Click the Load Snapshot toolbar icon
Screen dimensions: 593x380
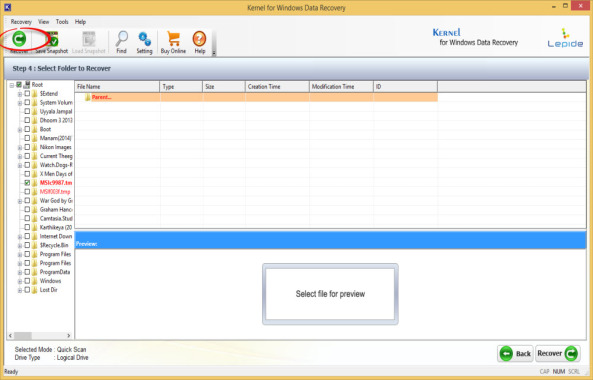pos(89,39)
